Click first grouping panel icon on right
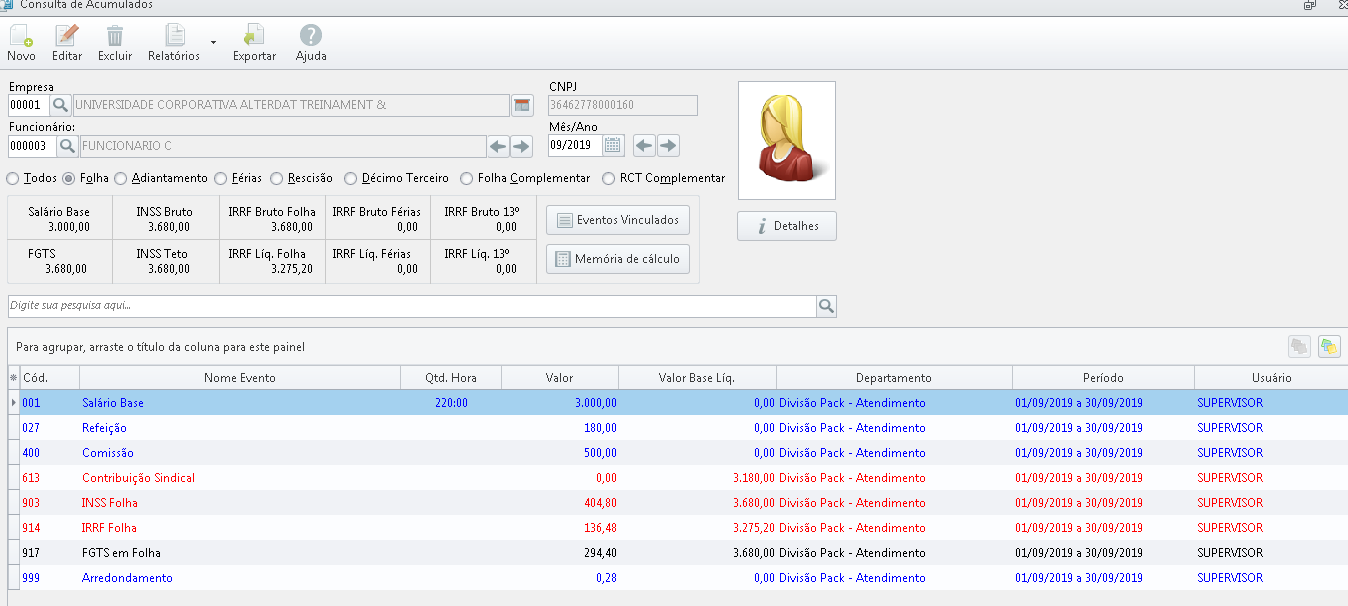Image resolution: width=1348 pixels, height=606 pixels. coord(1299,346)
